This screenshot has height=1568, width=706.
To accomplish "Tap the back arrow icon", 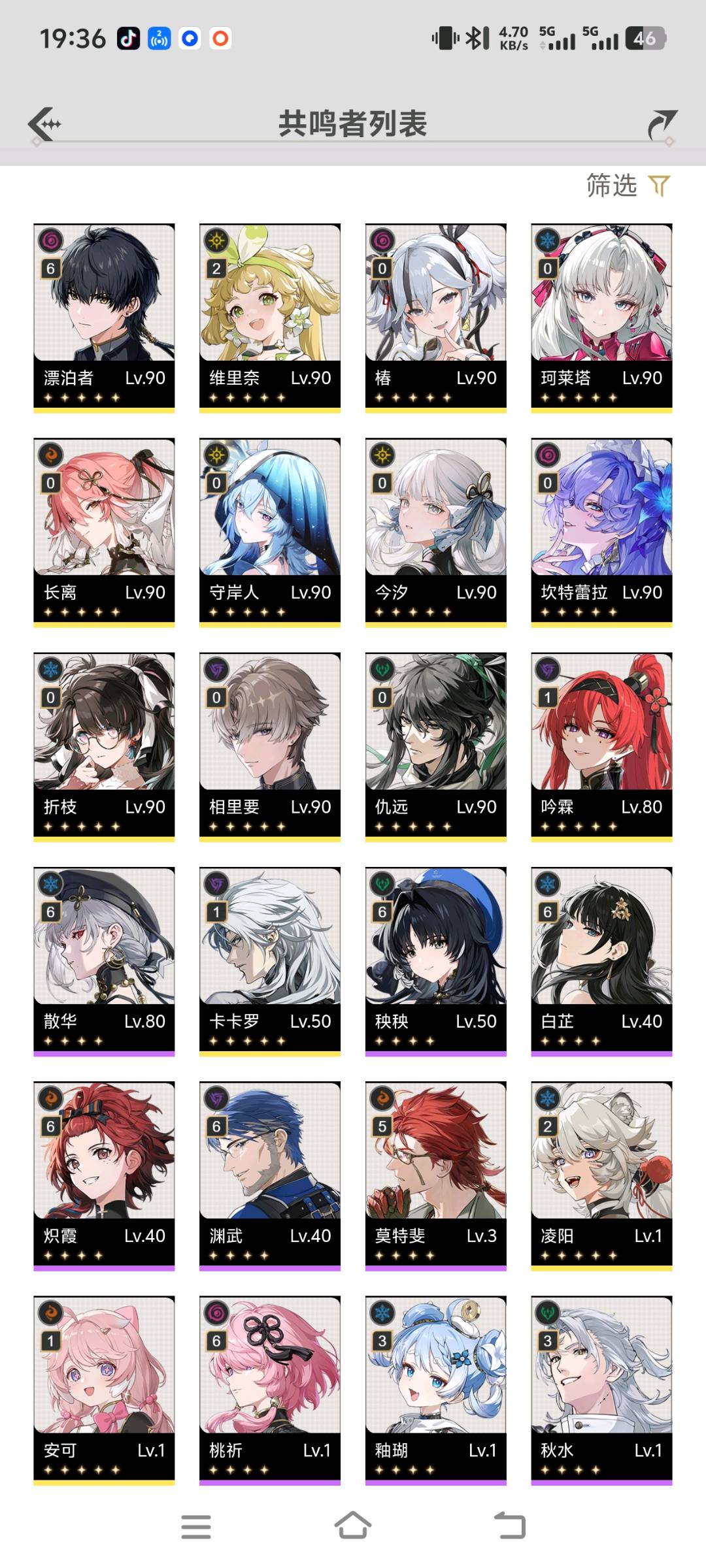I will coord(44,124).
